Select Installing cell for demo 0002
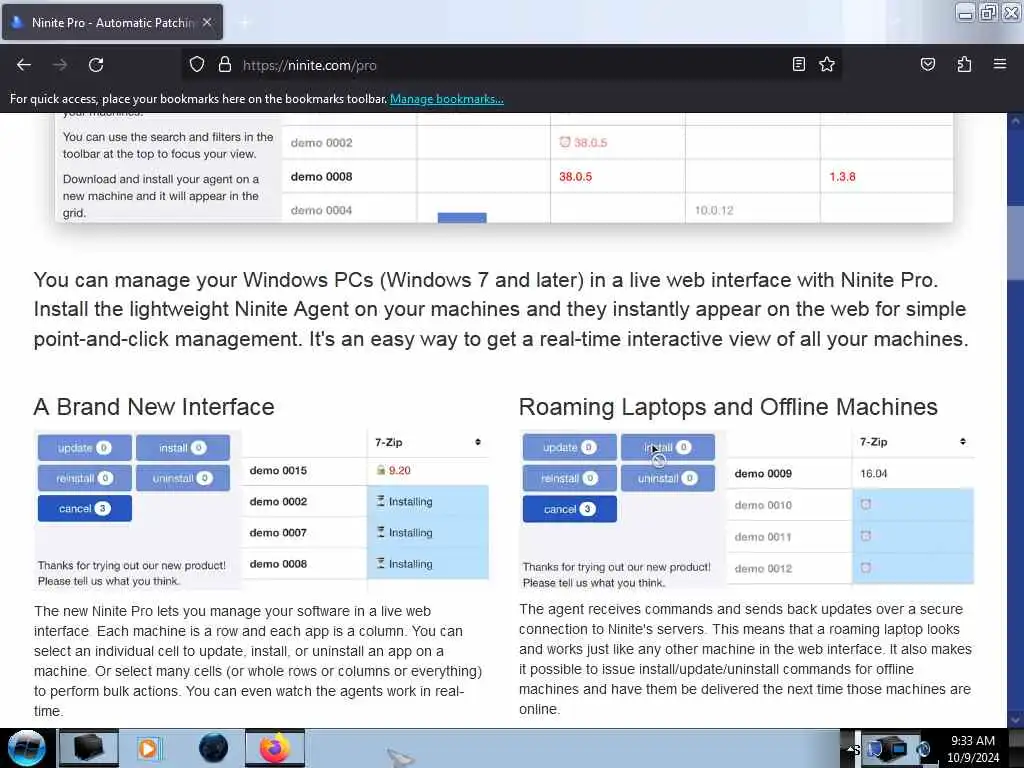The width and height of the screenshot is (1024, 768). pyautogui.click(x=428, y=502)
